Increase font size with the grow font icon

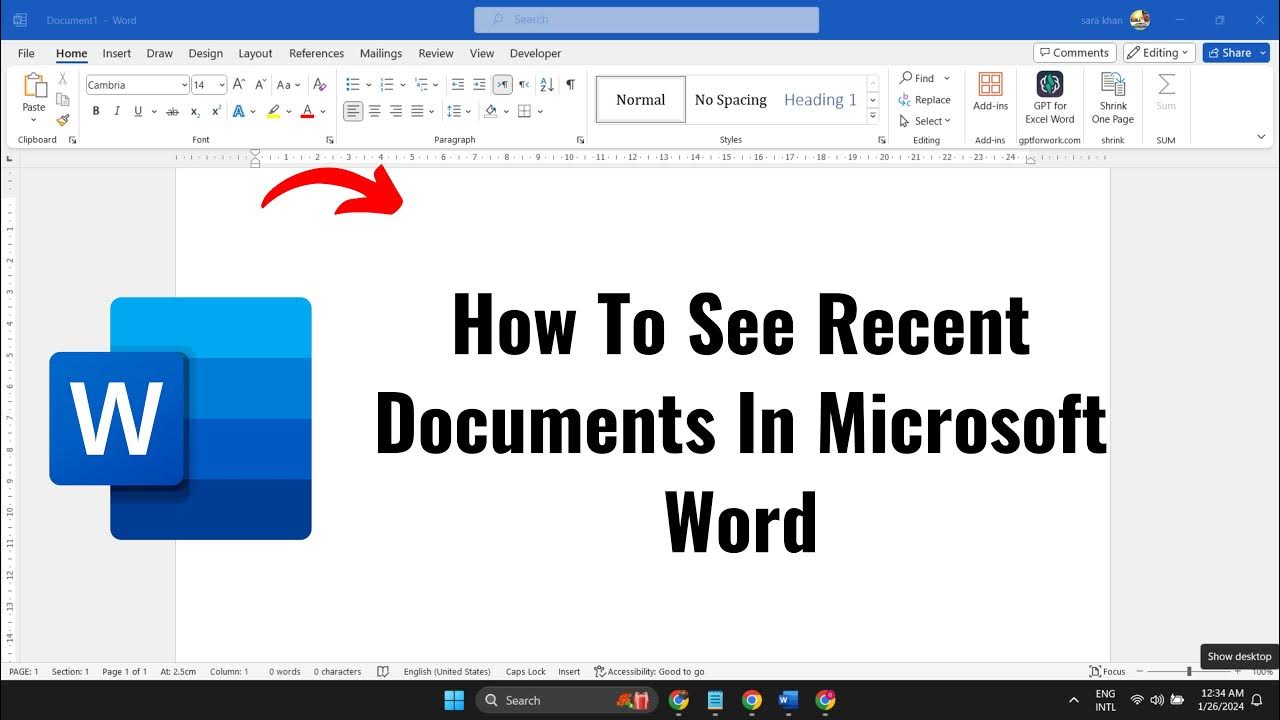click(239, 85)
